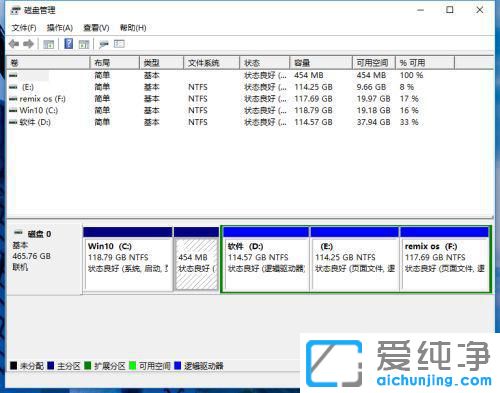The width and height of the screenshot is (500, 393).
Task: Click the Disk Management title bar icon
Action: [15, 11]
